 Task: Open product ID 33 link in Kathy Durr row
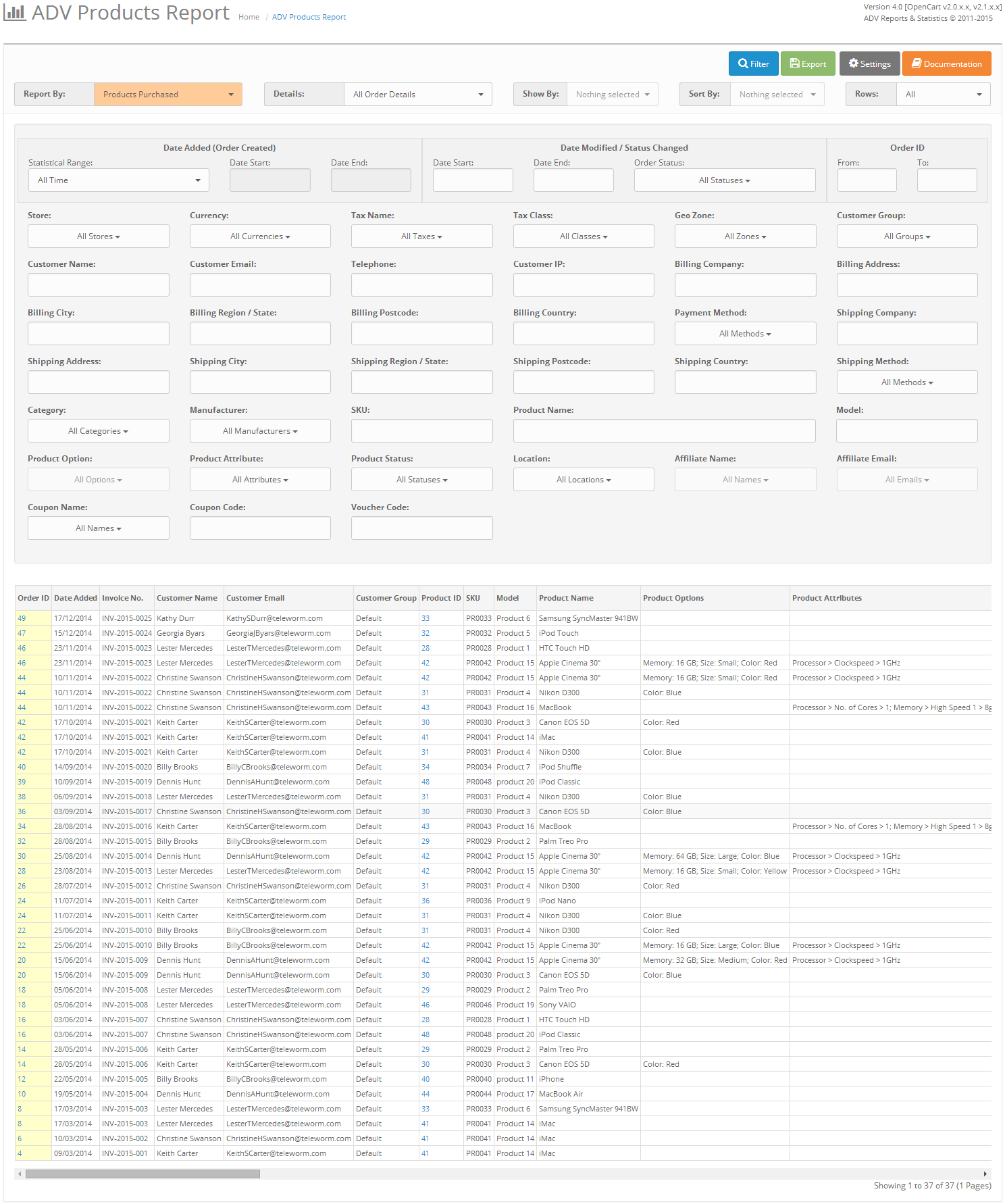coord(426,618)
